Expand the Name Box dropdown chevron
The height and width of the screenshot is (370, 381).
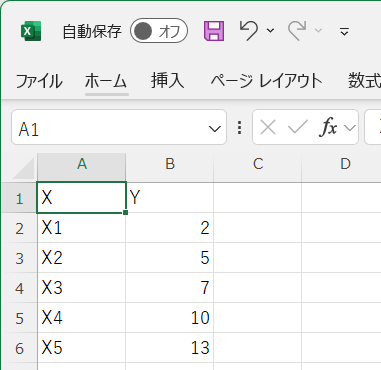(x=214, y=129)
